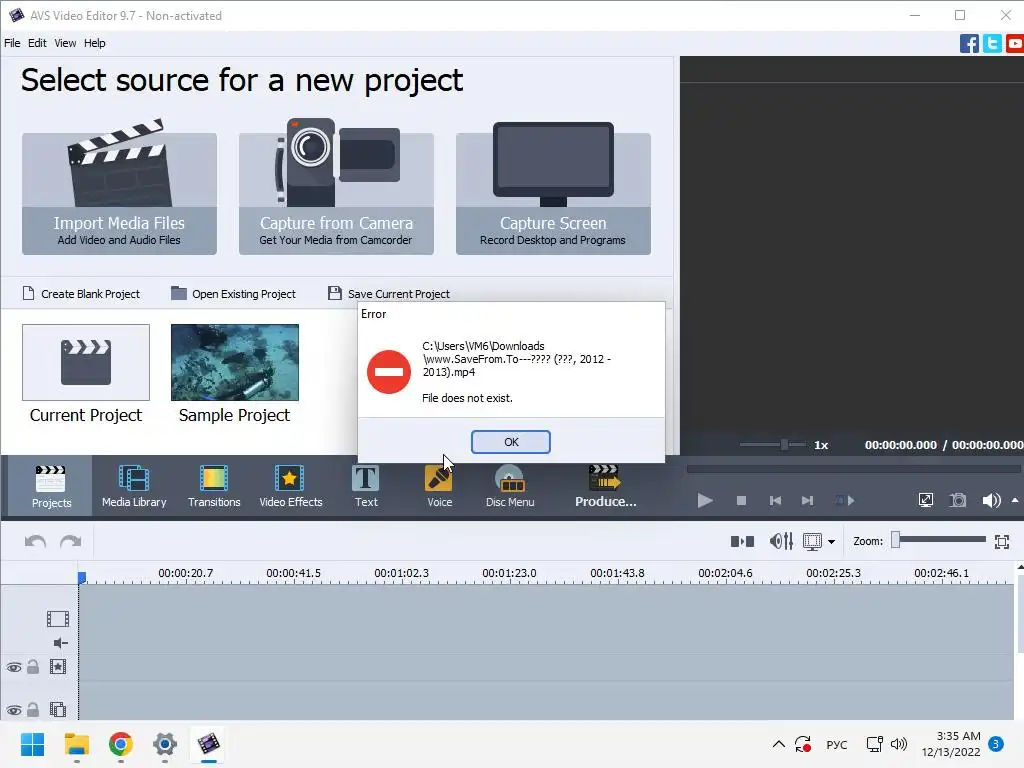
Task: Click AVS Video Editor taskbar icon
Action: click(208, 744)
